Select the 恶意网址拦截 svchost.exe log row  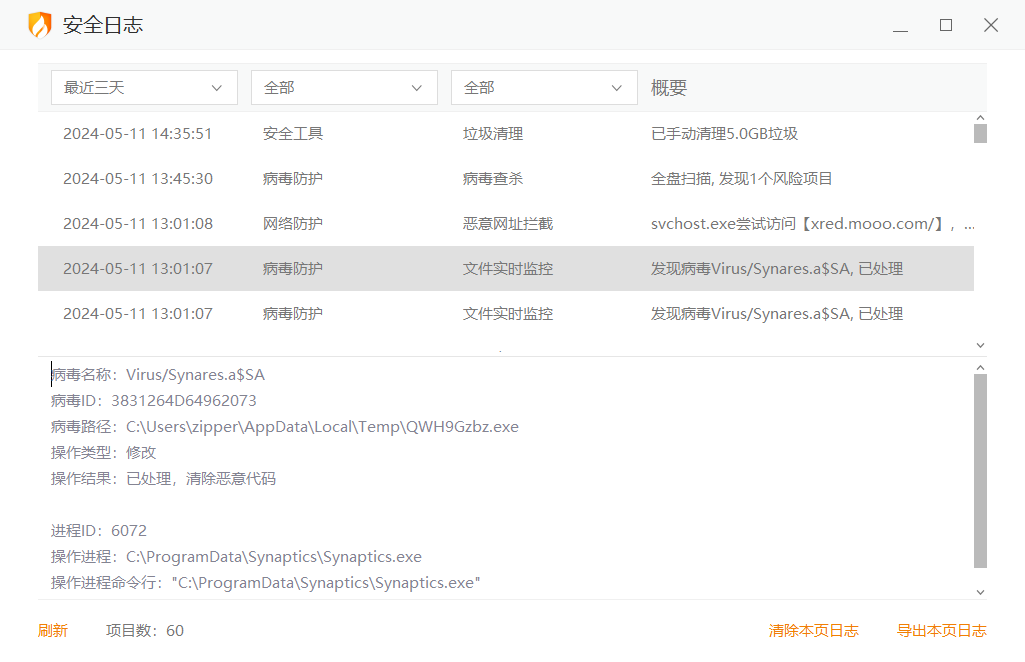tap(505, 224)
